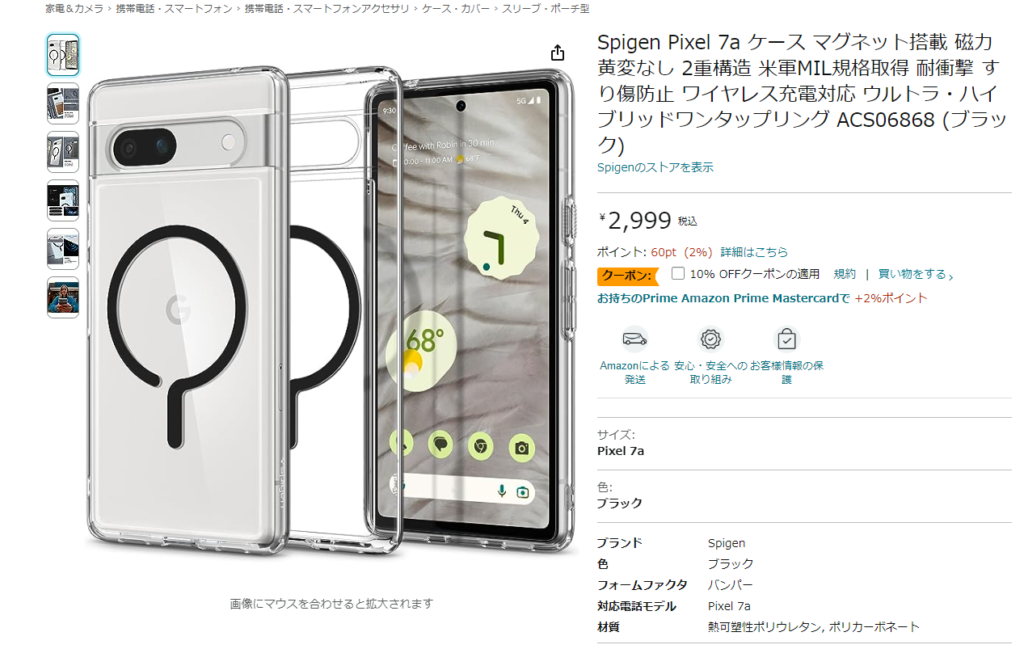Click the main Pixel 7a case product image
Screen dimensions: 1024x649
[x=331, y=310]
